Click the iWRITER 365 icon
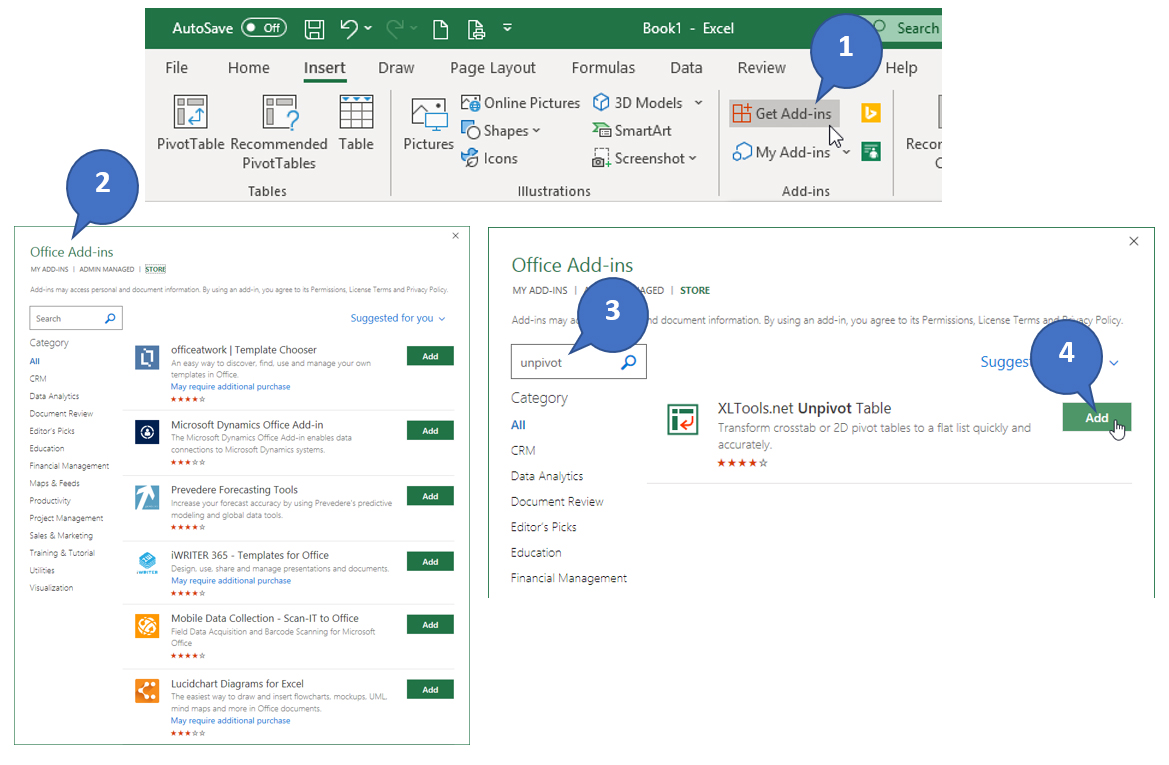Screen dimensions: 1169x765 point(147,563)
